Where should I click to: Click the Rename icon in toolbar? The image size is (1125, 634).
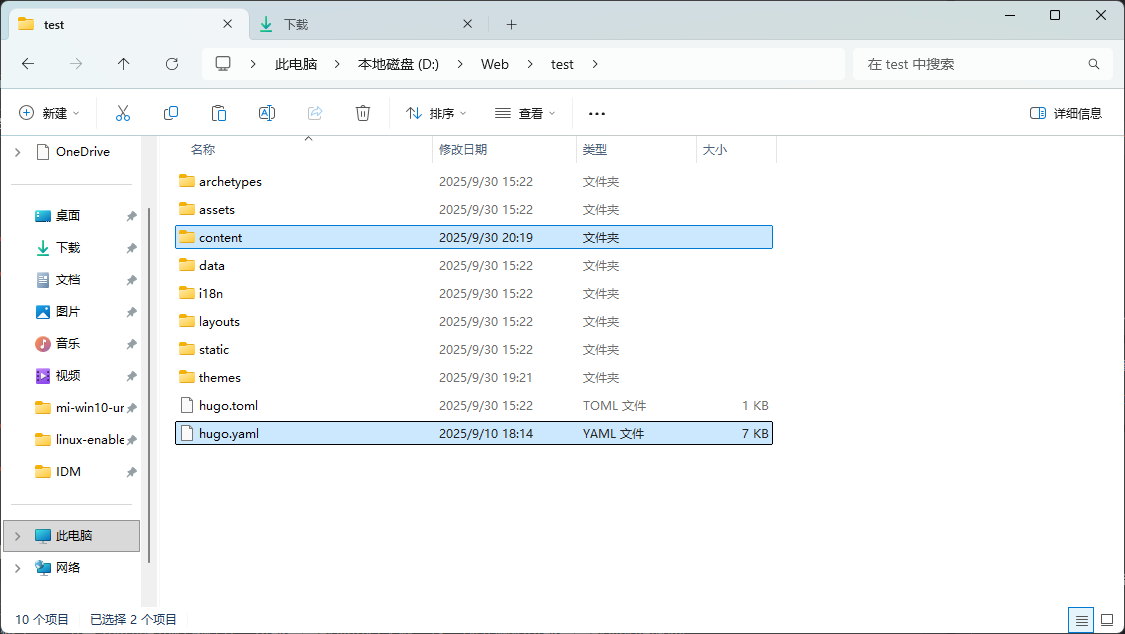[x=267, y=113]
